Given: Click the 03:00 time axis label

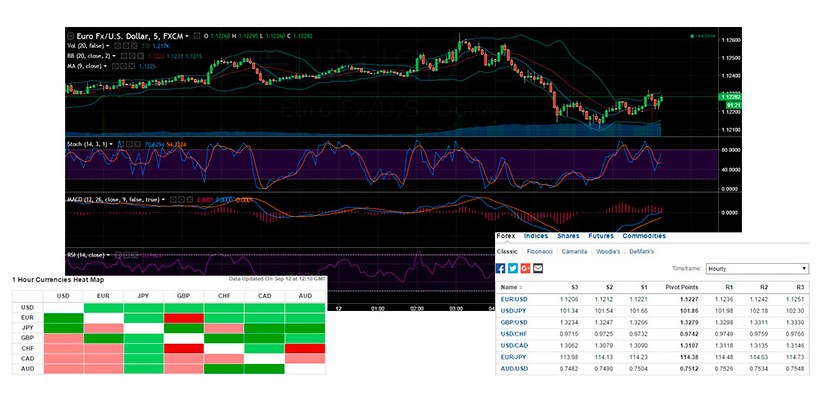Looking at the screenshot, I should coord(456,308).
